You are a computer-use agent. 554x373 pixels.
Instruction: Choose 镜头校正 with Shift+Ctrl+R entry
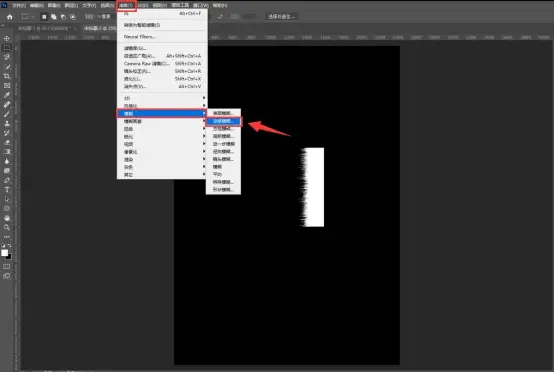[162, 71]
